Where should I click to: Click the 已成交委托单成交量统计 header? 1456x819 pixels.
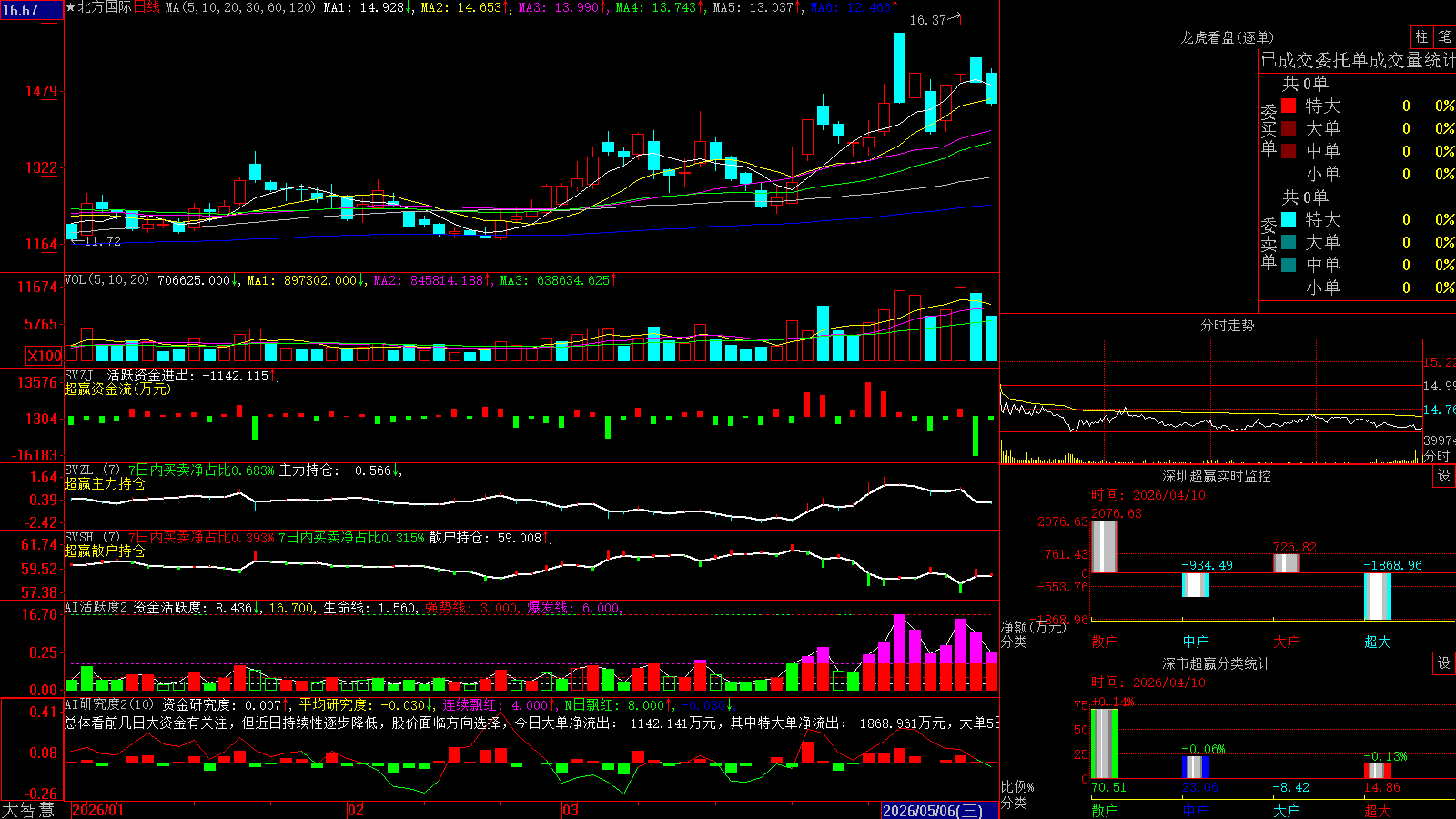1358,60
